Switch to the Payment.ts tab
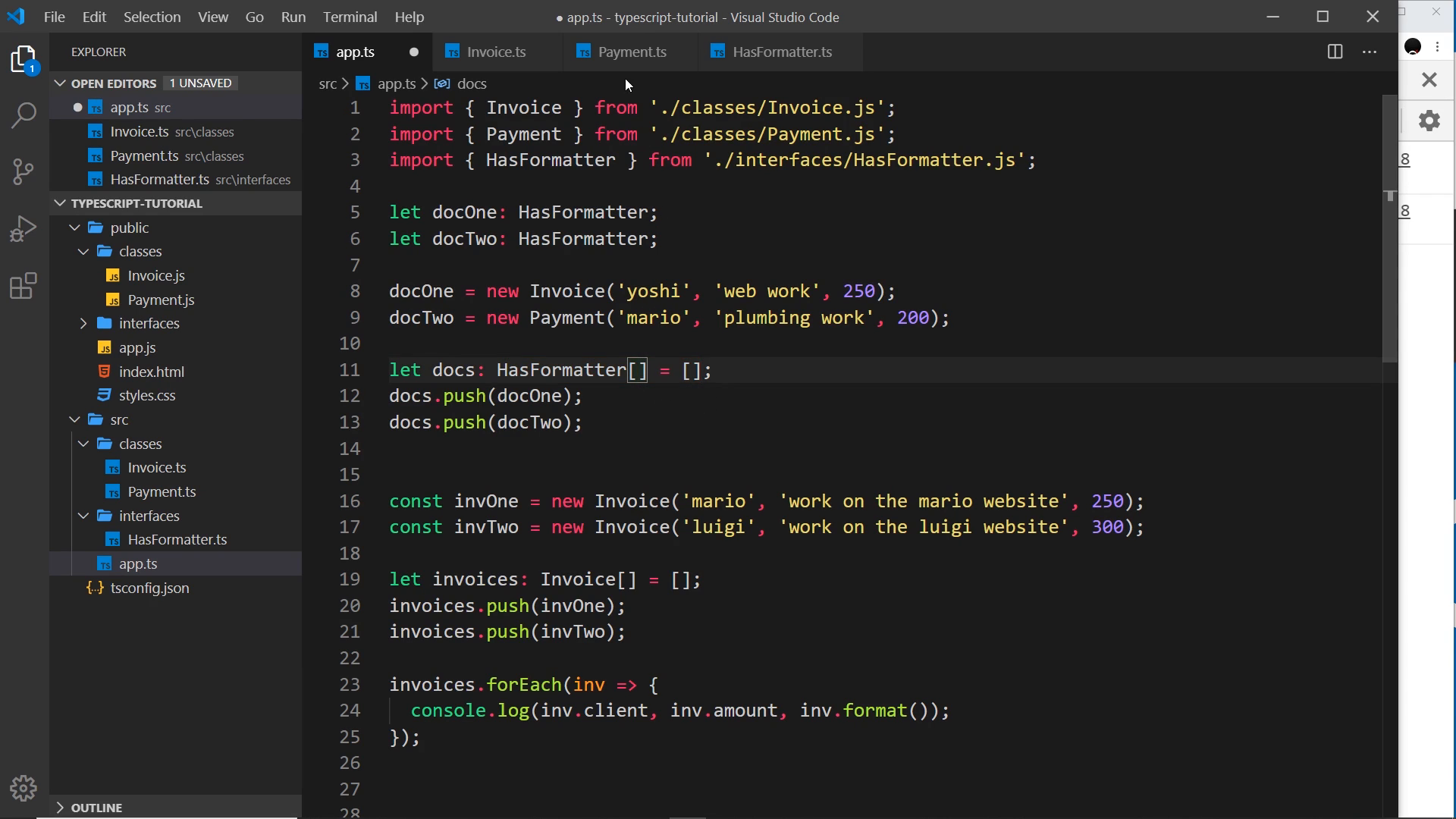The height and width of the screenshot is (819, 1456). coord(632,52)
